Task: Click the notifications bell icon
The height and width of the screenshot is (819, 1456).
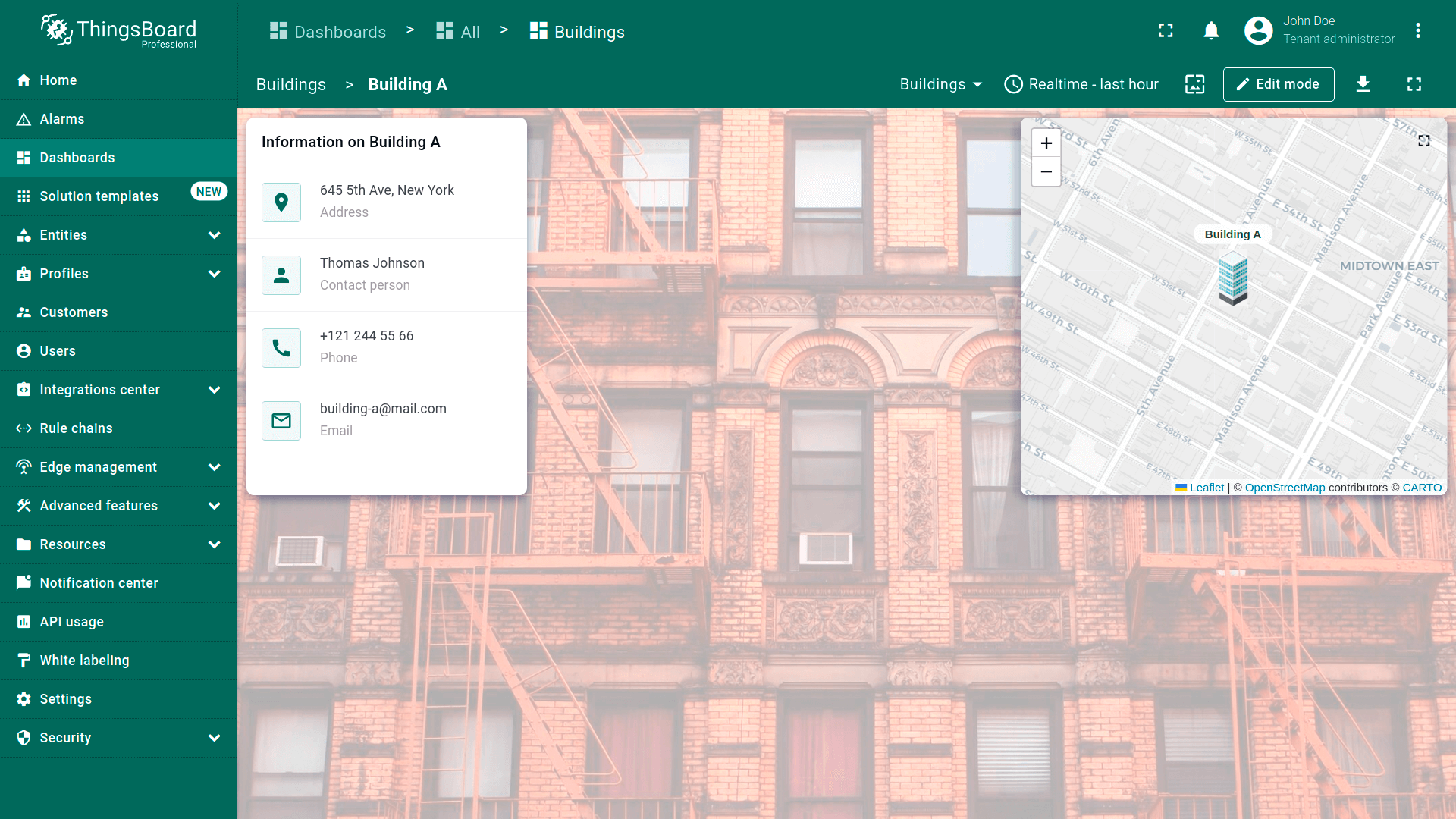Action: (x=1211, y=31)
